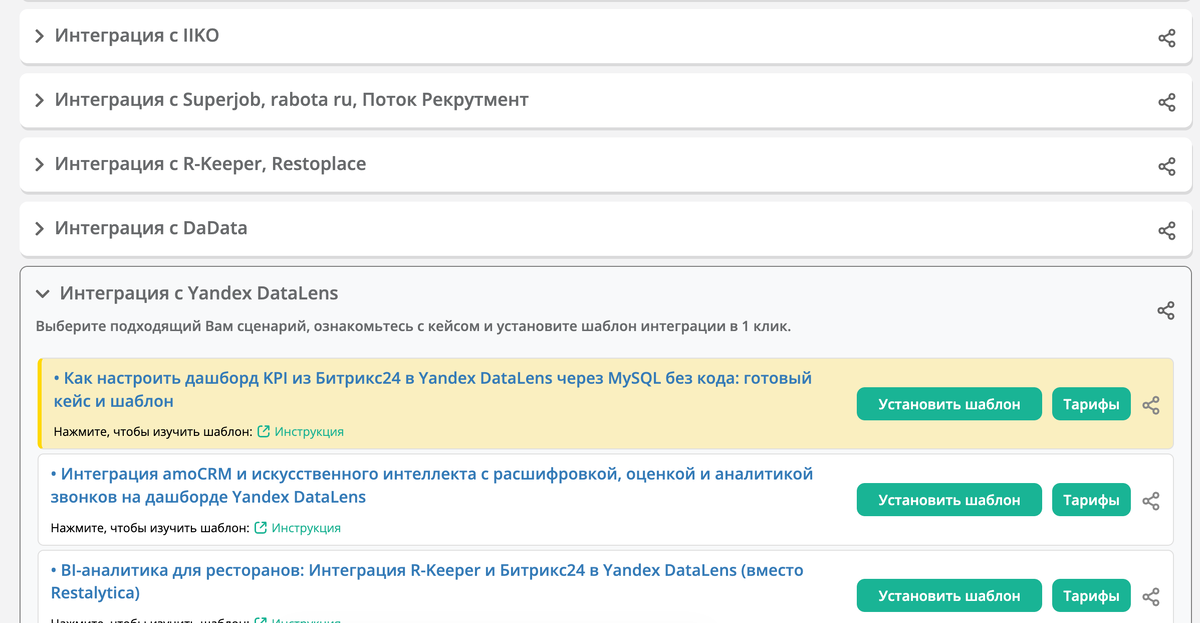This screenshot has width=1200, height=623.
Task: Expand Интеграция с IIKO chevron
Action: (40, 37)
